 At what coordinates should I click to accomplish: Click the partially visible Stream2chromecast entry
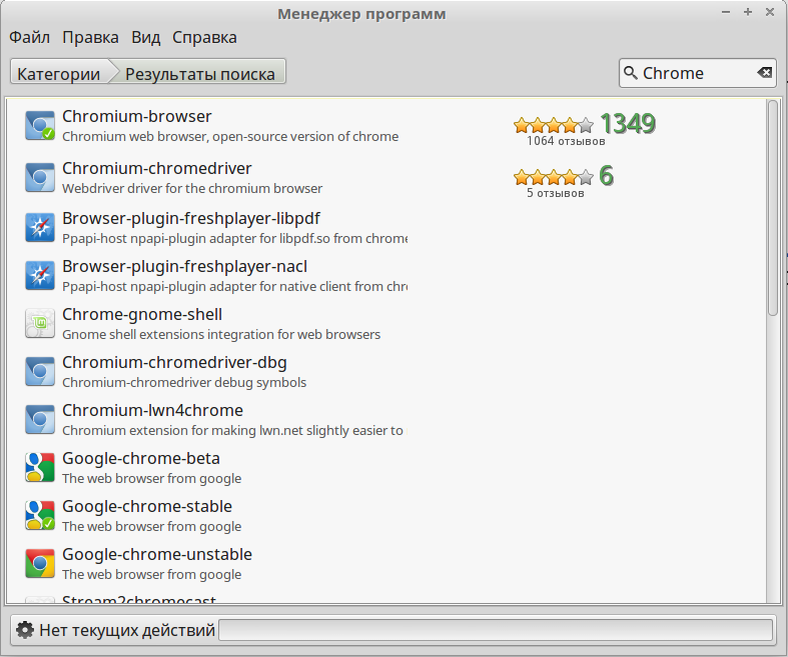tap(139, 599)
